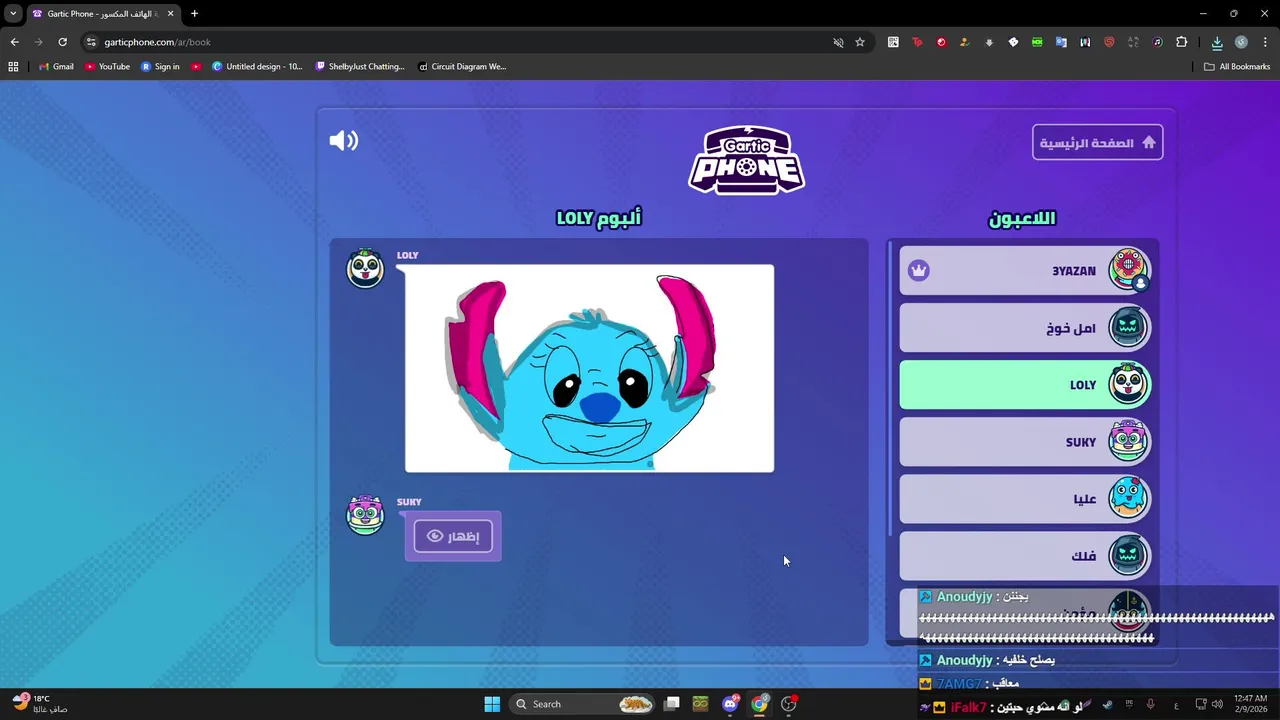The height and width of the screenshot is (720, 1280).
Task: Open the Chrome downloads icon
Action: (x=1217, y=42)
